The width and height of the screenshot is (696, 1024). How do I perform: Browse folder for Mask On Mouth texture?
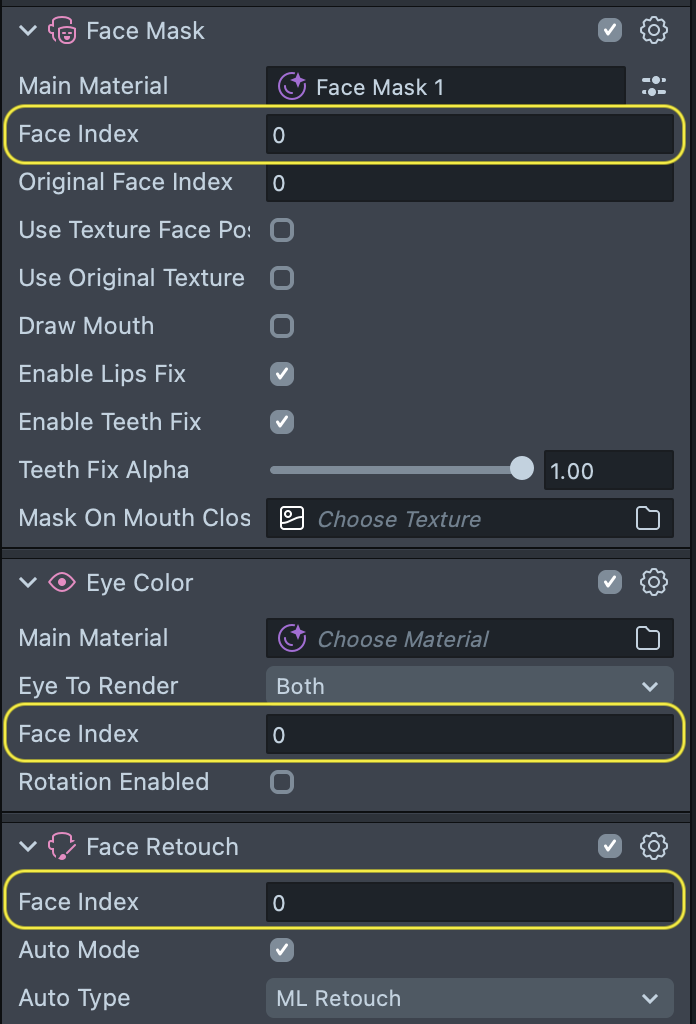tap(648, 518)
